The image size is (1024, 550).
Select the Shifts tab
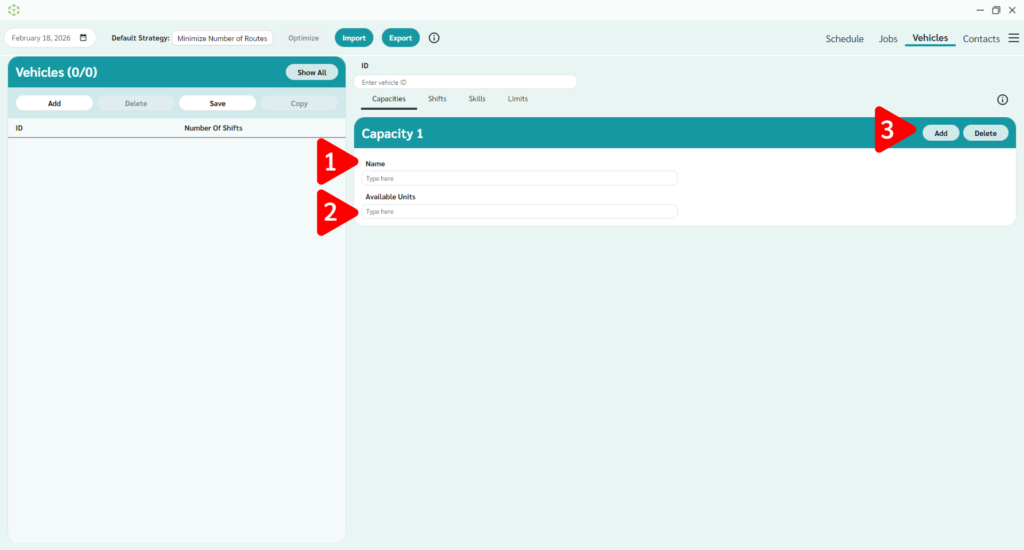click(437, 99)
